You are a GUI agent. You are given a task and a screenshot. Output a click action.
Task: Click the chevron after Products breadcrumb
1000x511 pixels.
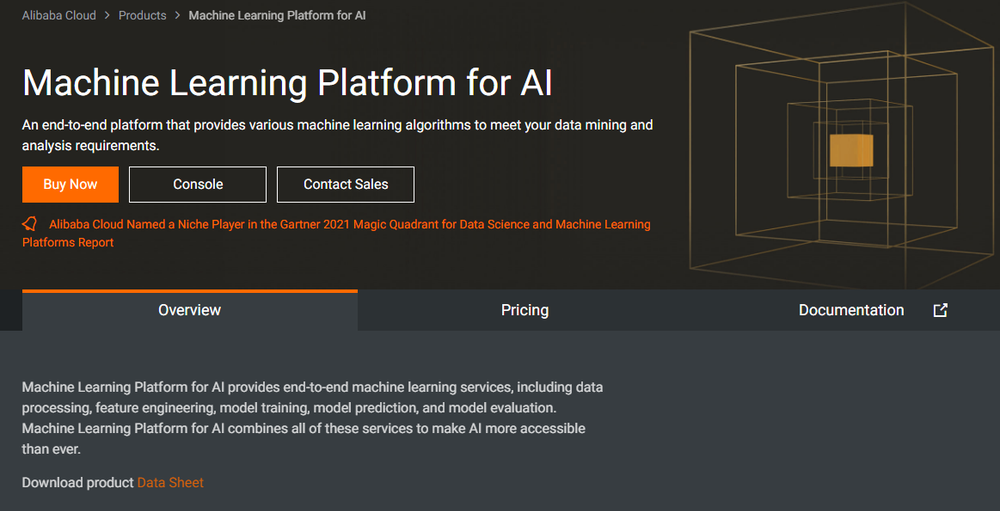click(x=177, y=16)
